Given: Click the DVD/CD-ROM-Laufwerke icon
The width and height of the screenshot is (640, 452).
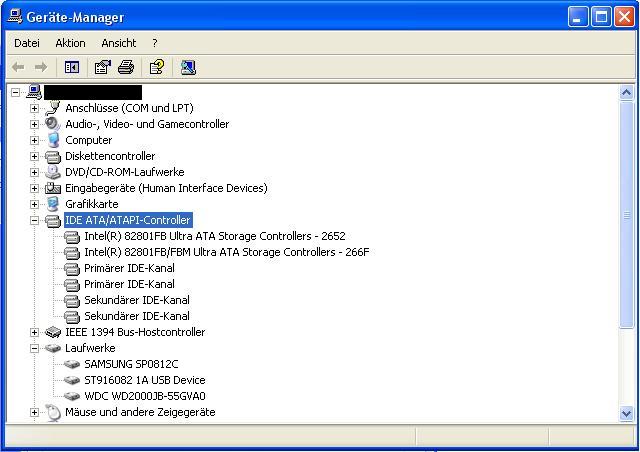Looking at the screenshot, I should (53, 172).
